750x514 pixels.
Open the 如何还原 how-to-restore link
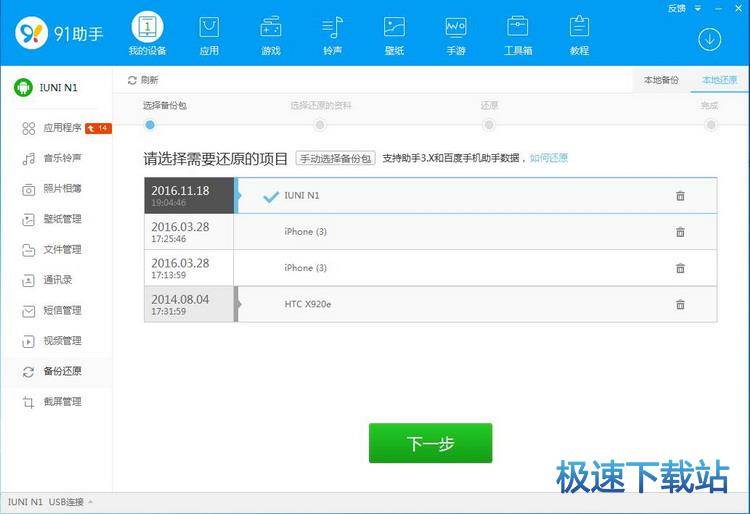pyautogui.click(x=549, y=158)
